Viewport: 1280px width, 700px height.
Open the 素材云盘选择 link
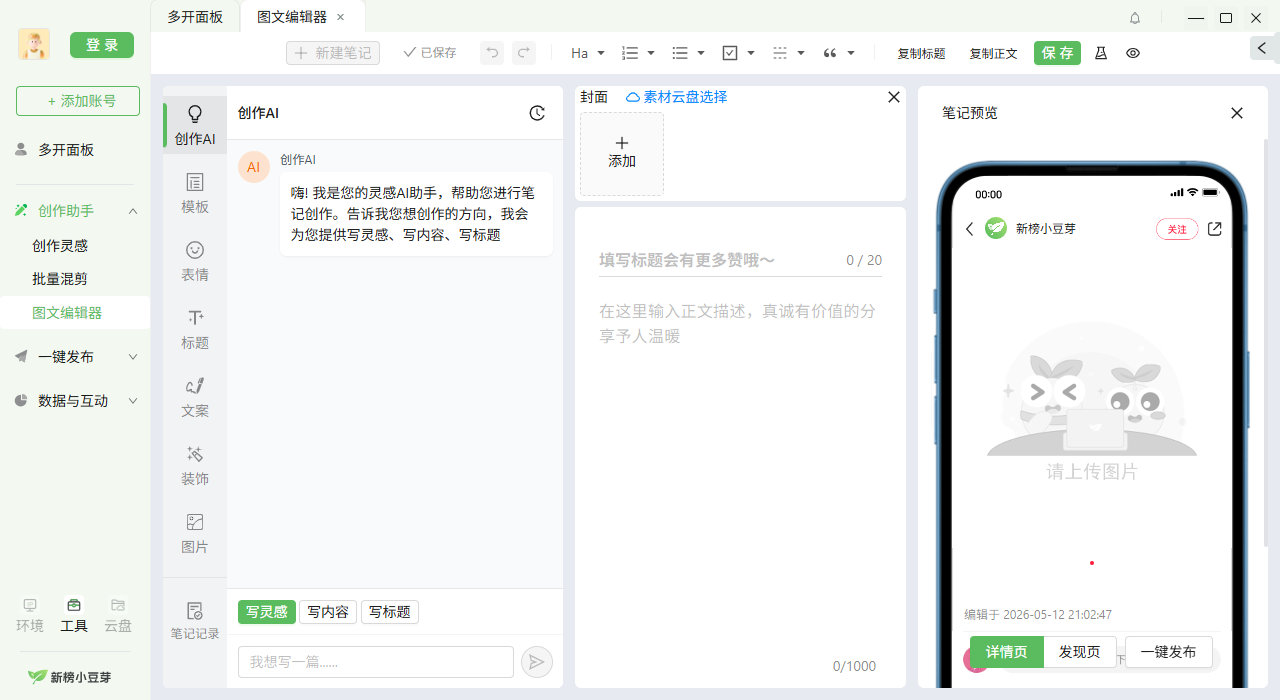(677, 97)
